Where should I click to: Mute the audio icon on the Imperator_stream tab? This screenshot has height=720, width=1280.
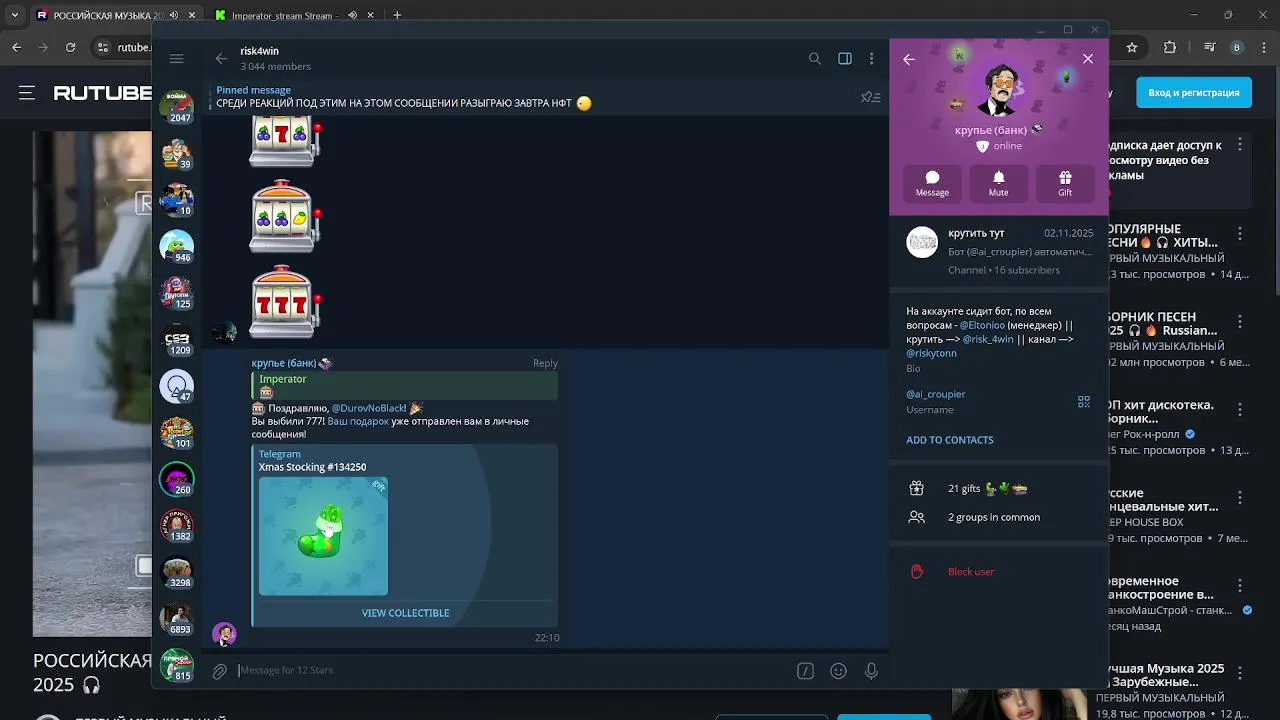352,15
